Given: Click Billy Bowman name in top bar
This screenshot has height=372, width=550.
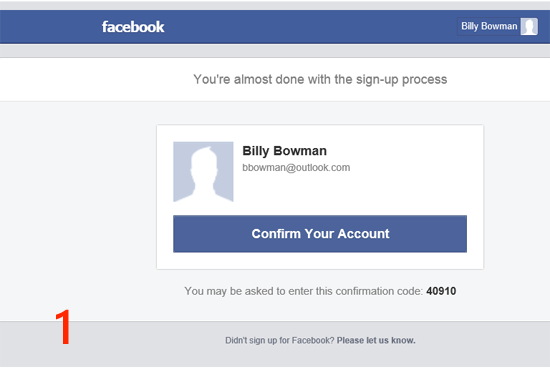Looking at the screenshot, I should tap(489, 26).
